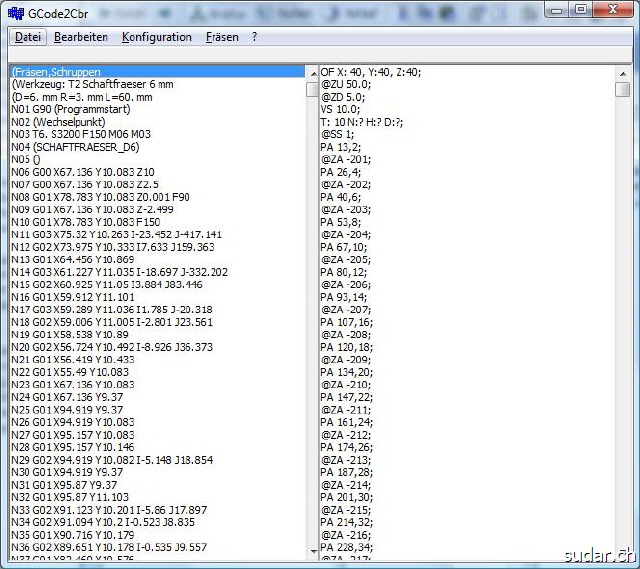Select line N15 G02 X60.925
Image resolution: width=640 pixels, height=569 pixels.
click(x=158, y=284)
